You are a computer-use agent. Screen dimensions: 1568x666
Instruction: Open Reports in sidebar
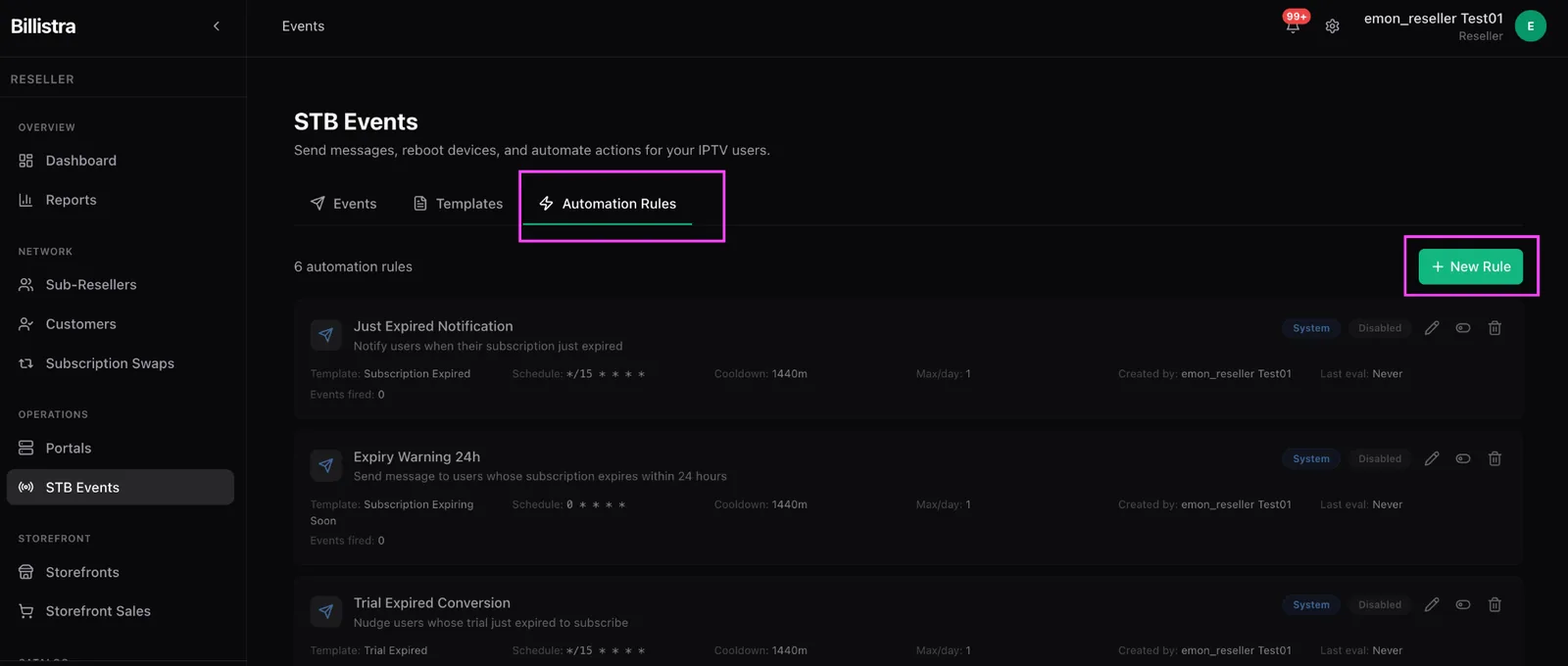point(121,200)
